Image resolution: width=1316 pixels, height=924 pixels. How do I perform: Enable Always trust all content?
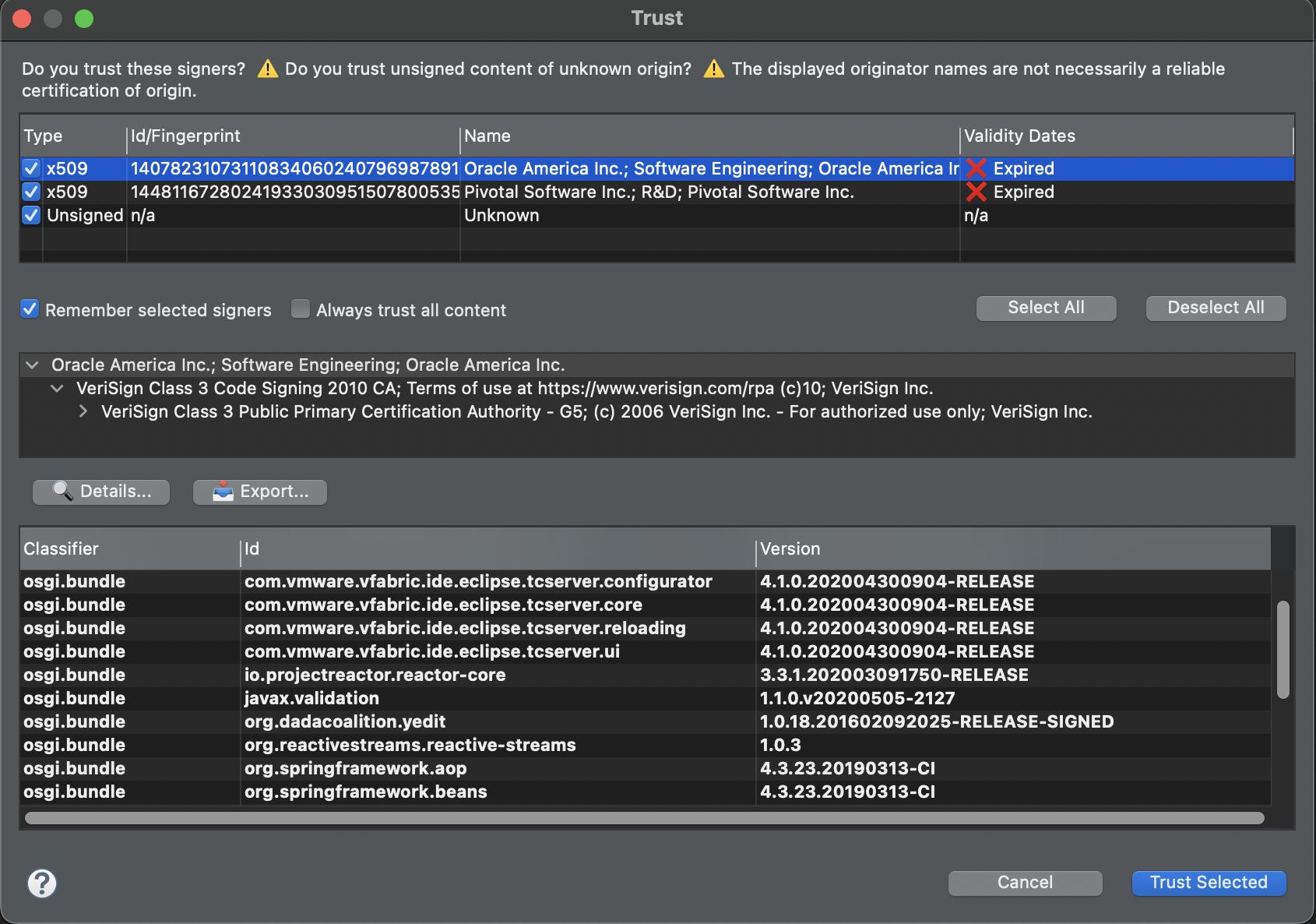pyautogui.click(x=301, y=309)
